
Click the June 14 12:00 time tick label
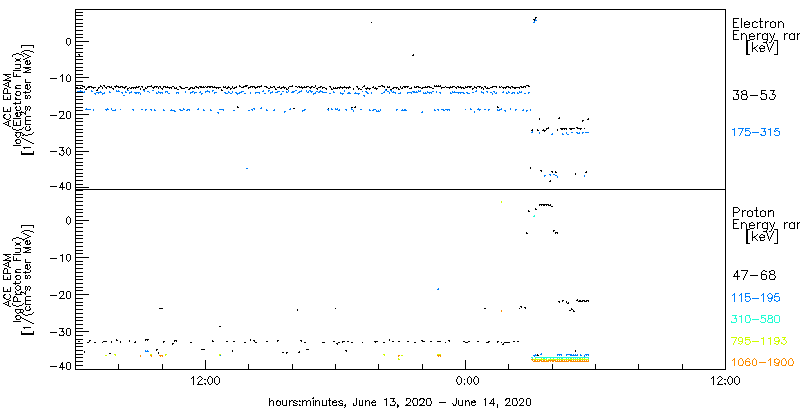pos(725,380)
